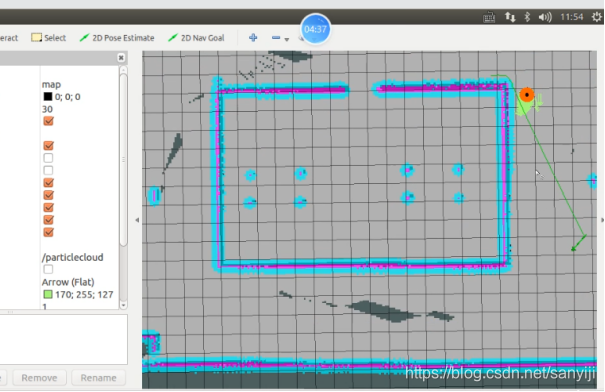Click the Displays panel scrollbar handle
Viewport: 605px width, 392px height.
123,159
